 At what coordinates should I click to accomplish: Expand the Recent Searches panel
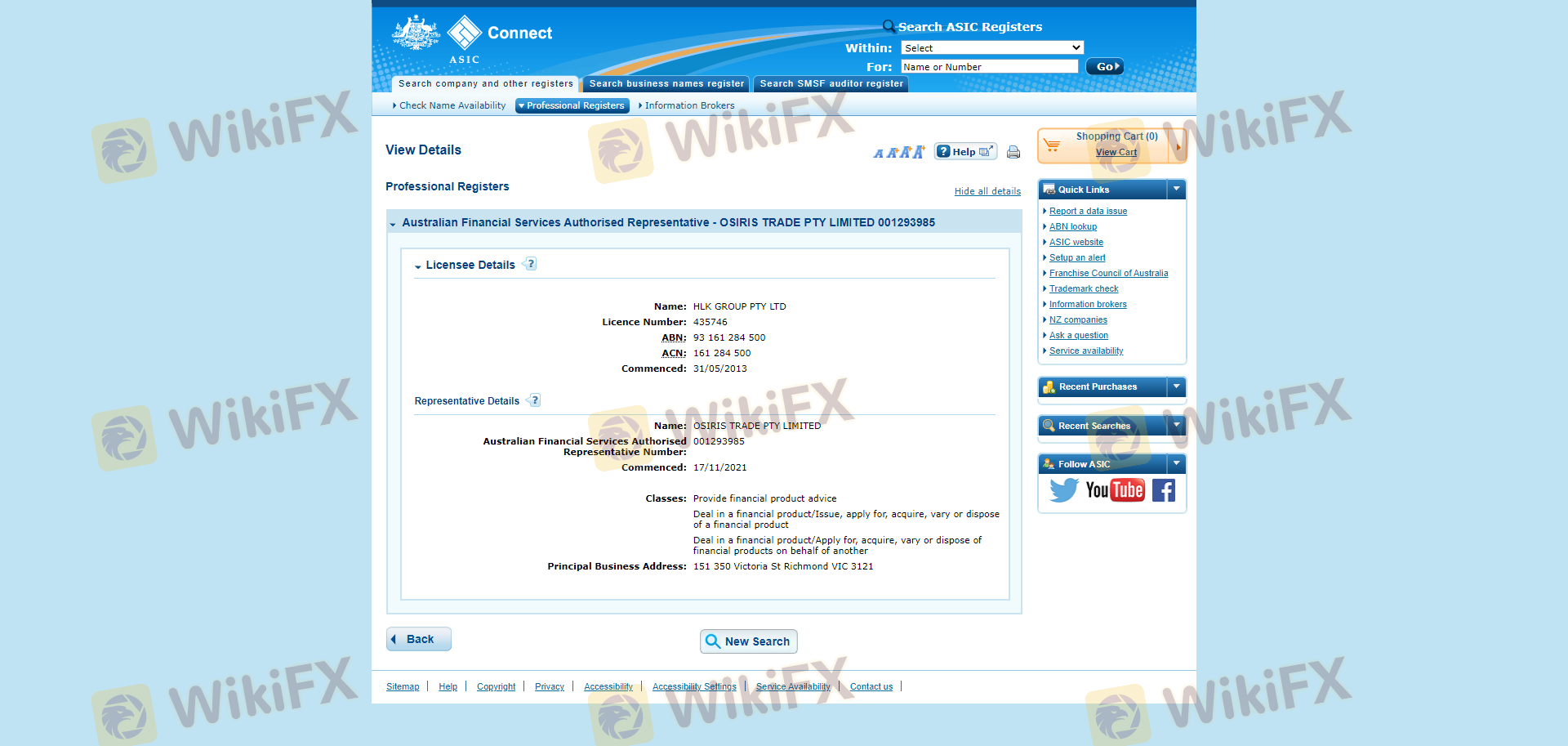click(1177, 426)
